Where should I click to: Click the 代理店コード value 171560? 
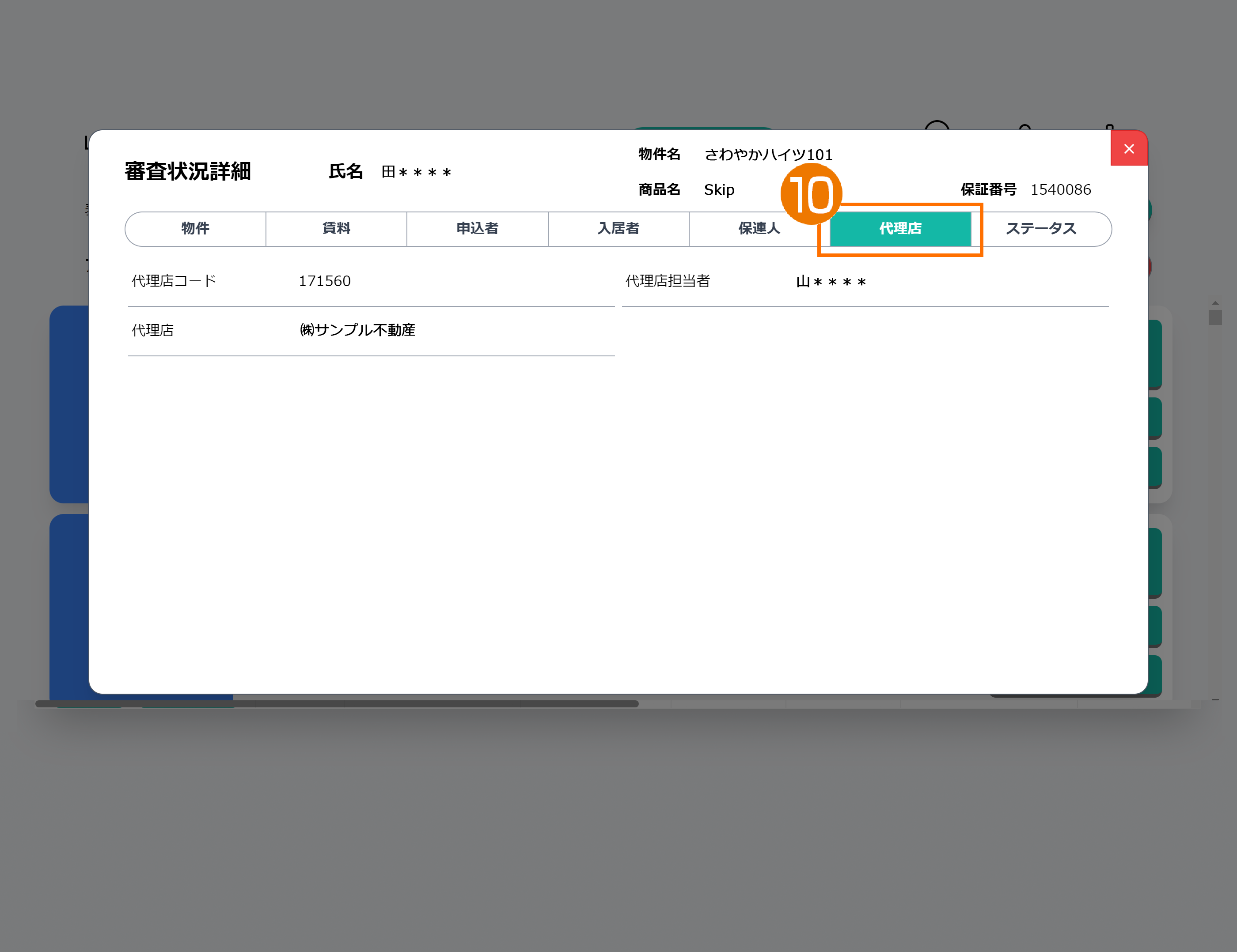[x=325, y=281]
